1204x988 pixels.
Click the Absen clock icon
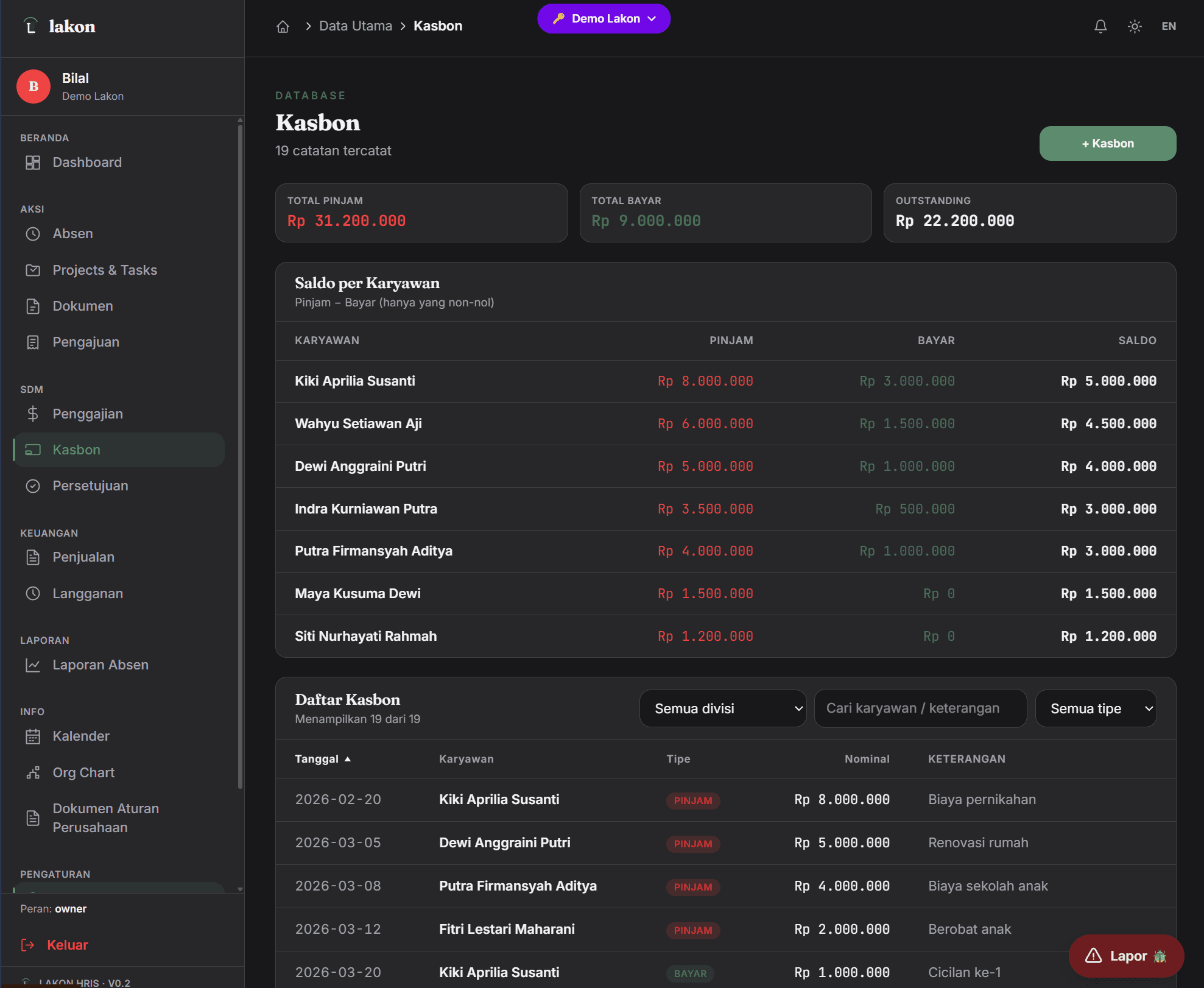[x=33, y=234]
